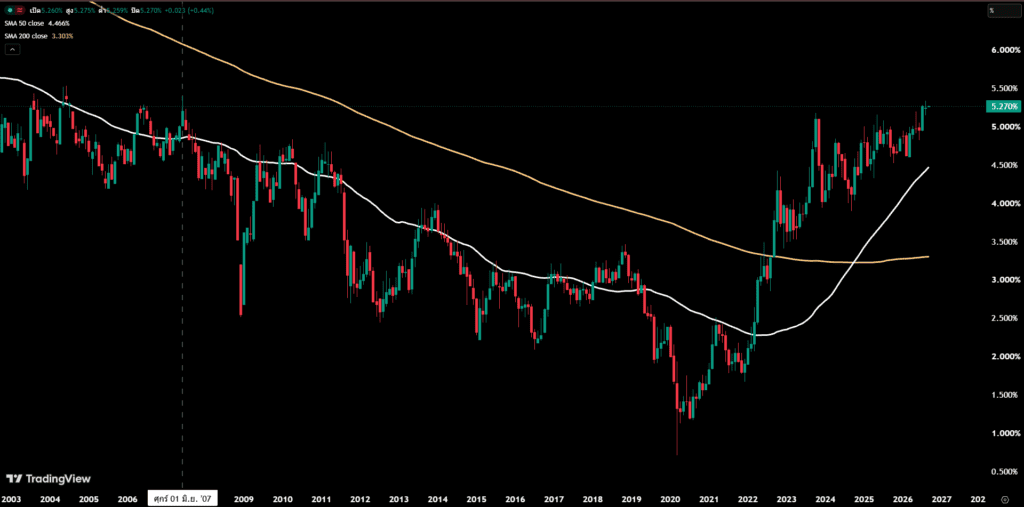This screenshot has width=1024, height=507.
Task: Click the 2016 label on time axis
Action: (515, 499)
